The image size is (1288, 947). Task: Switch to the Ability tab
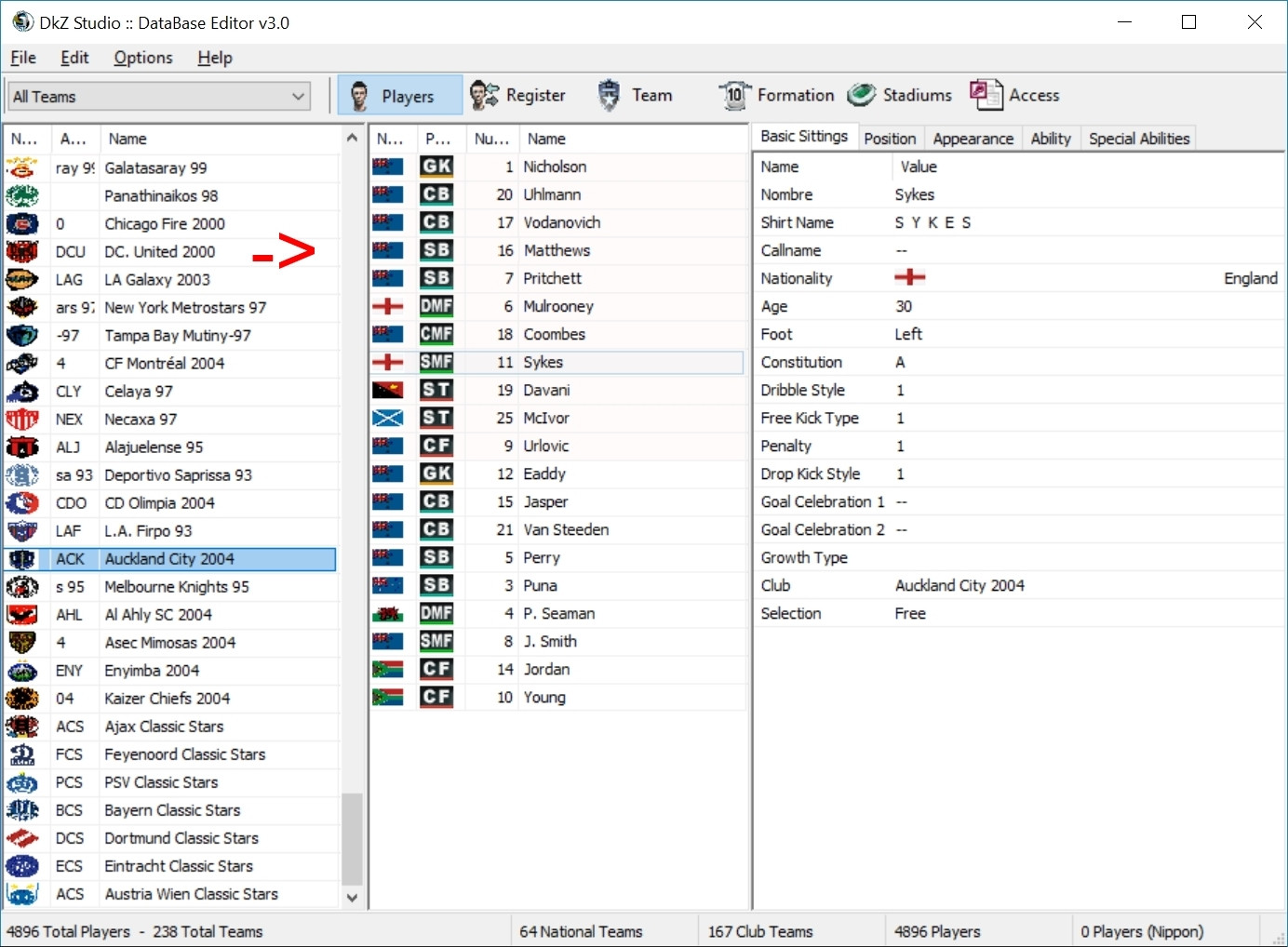tap(1051, 139)
